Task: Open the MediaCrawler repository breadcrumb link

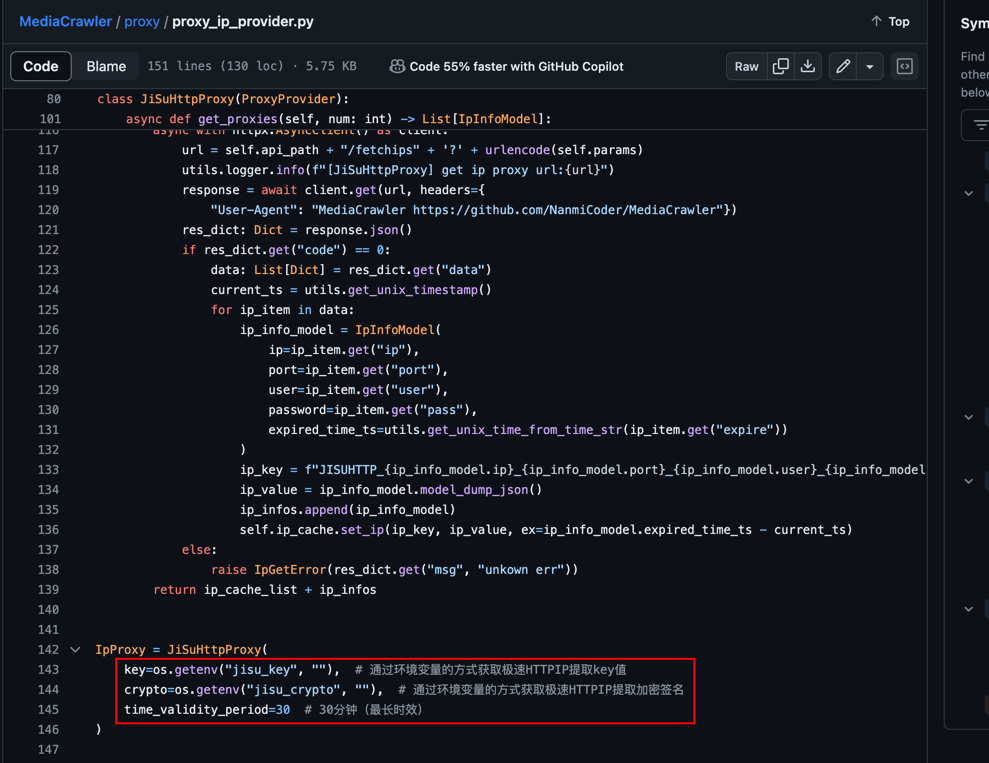Action: point(65,21)
